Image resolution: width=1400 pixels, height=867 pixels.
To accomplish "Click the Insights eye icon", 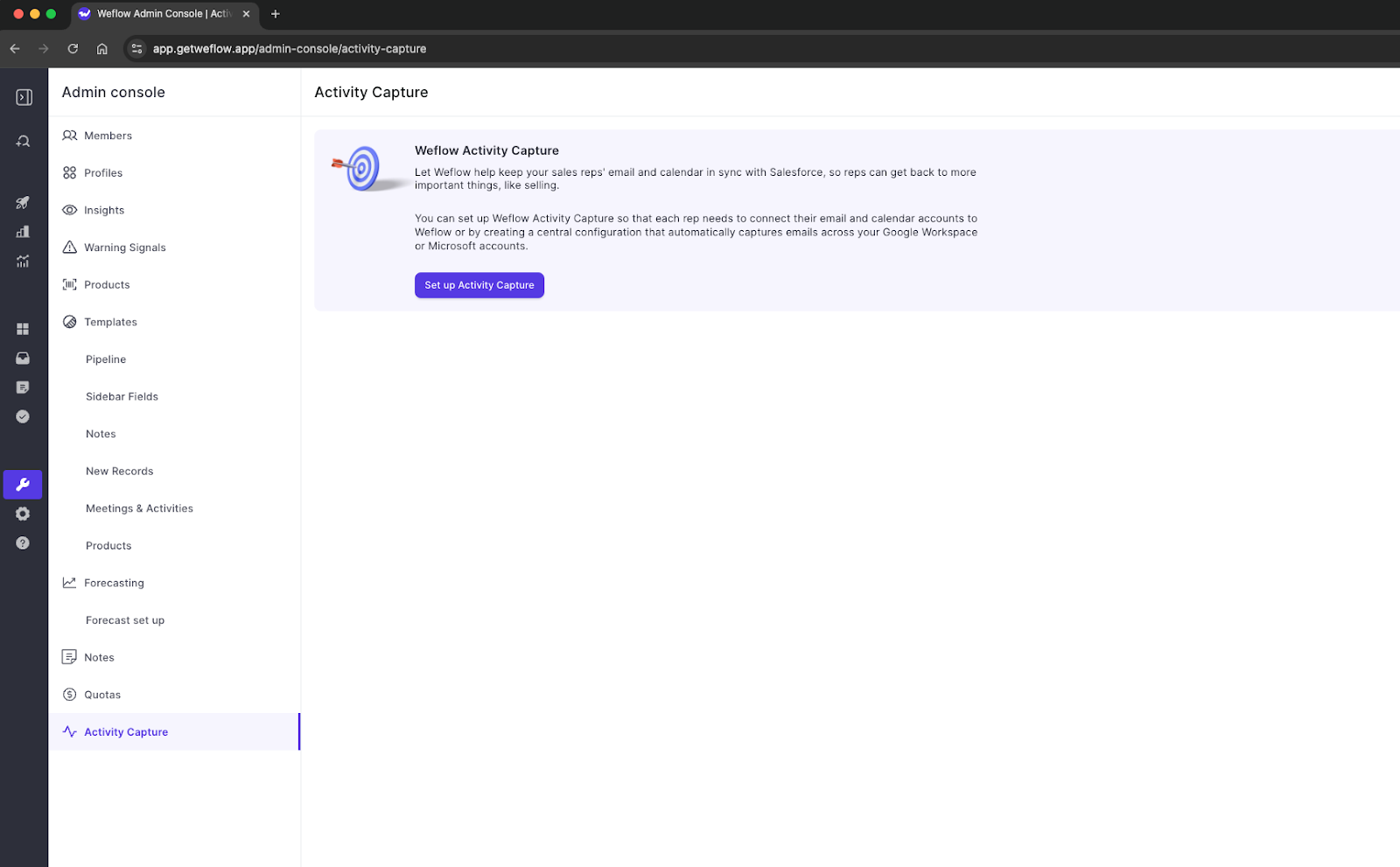I will pos(70,210).
